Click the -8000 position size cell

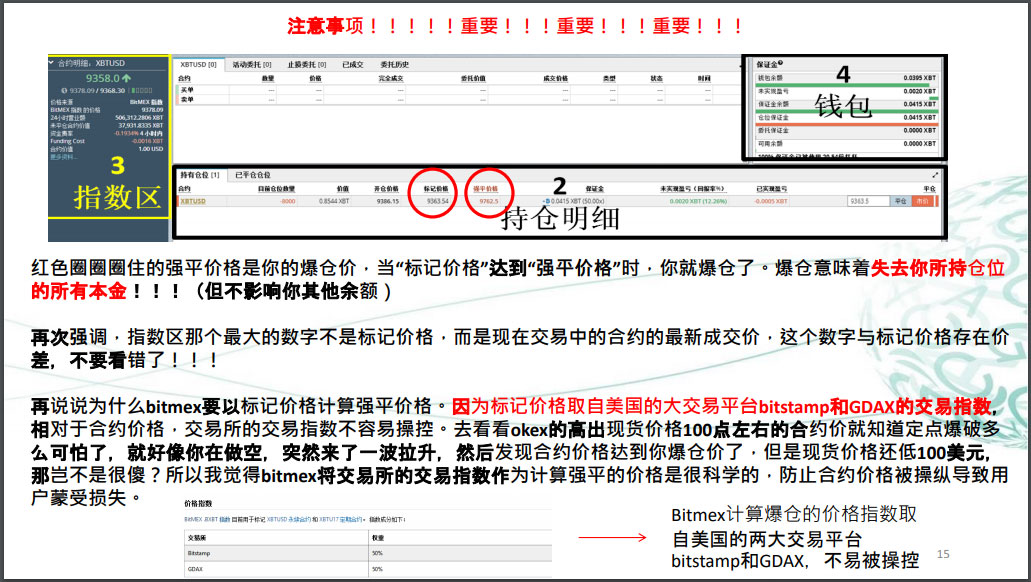click(287, 201)
